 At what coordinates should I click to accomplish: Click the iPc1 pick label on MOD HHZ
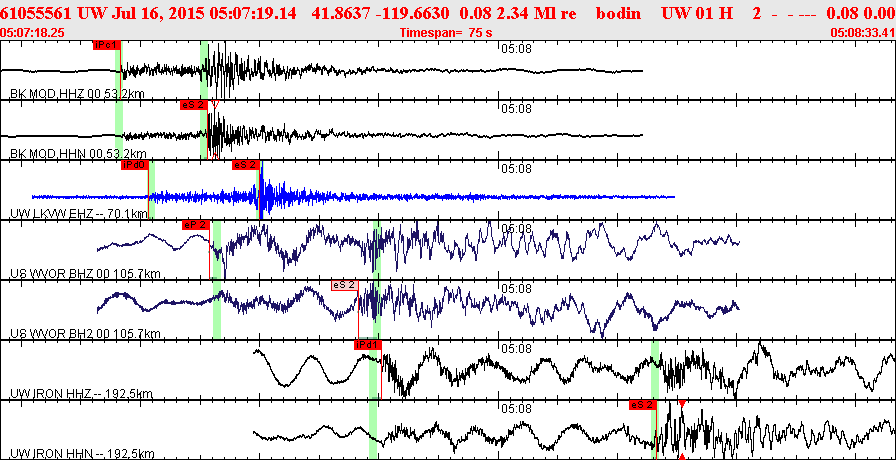pyautogui.click(x=107, y=45)
